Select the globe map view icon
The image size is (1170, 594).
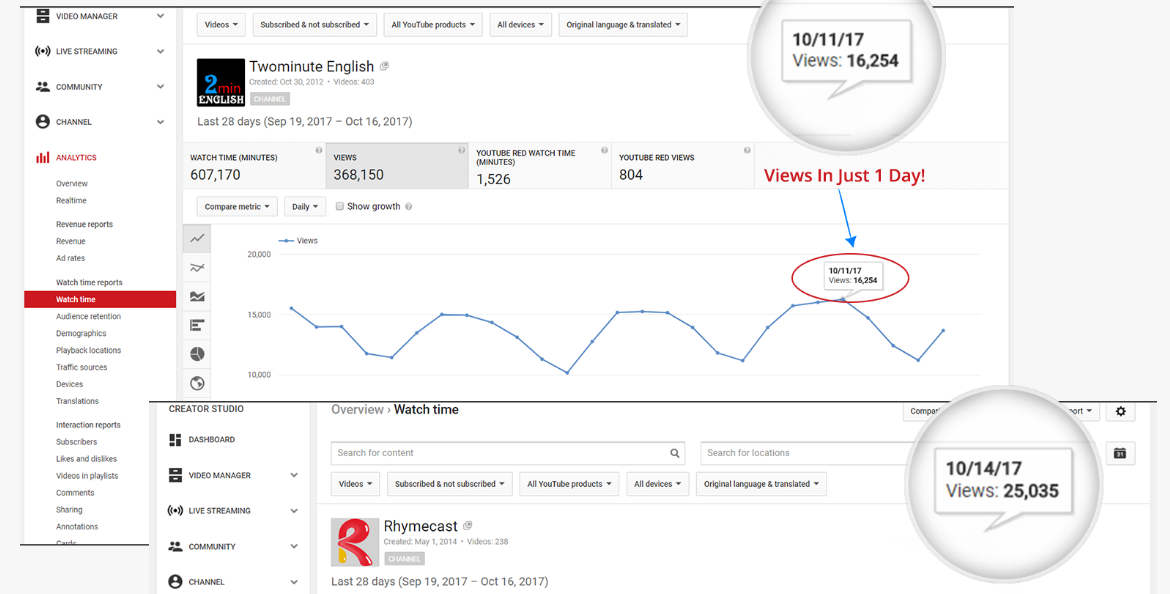197,383
